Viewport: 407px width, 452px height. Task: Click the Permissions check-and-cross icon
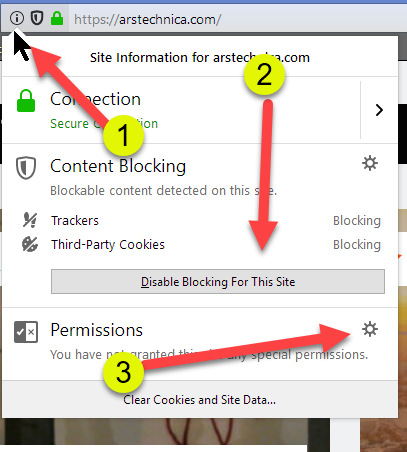26,332
